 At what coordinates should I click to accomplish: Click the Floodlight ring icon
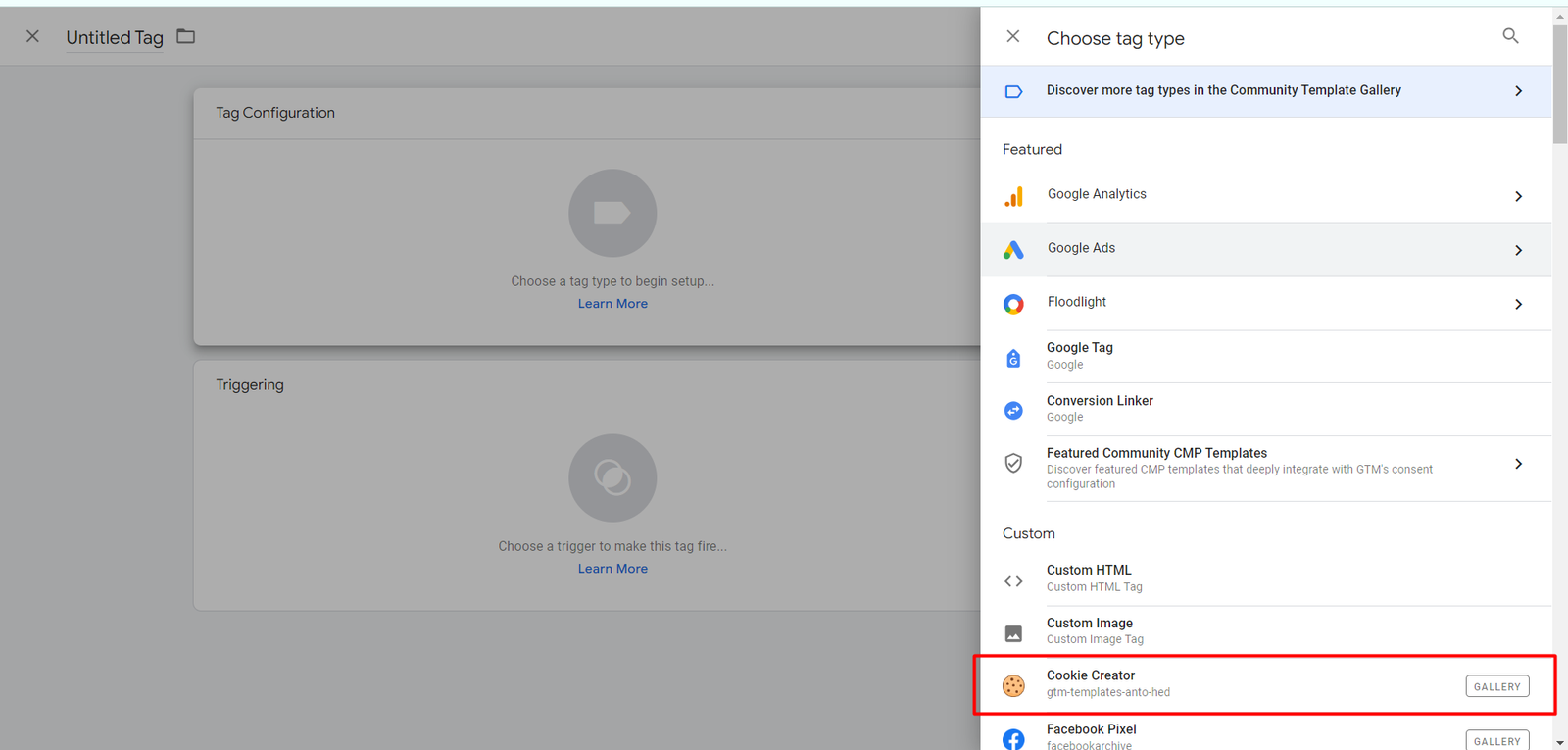(1013, 304)
